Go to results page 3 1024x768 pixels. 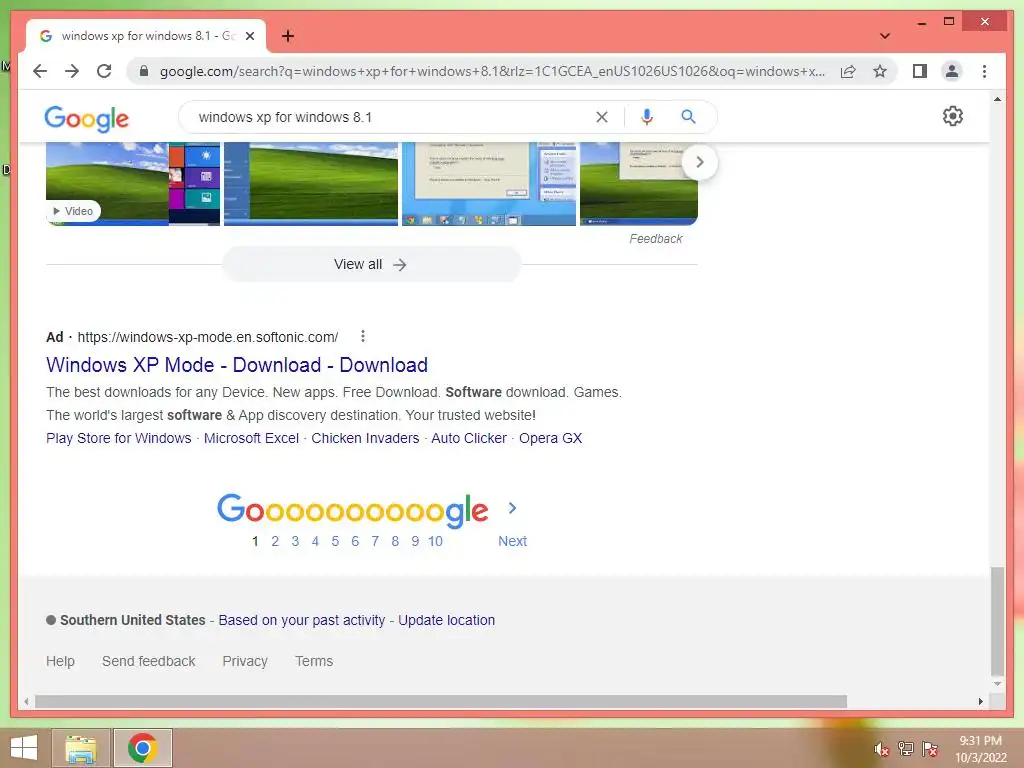click(295, 541)
